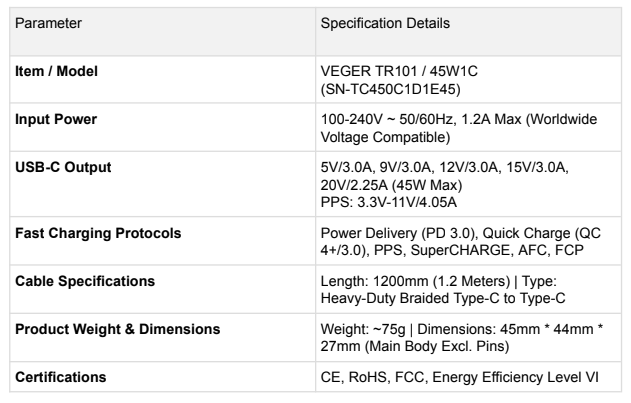Click the PPS: 3.3V-11V/4.05A line
This screenshot has width=631, height=403.
(x=389, y=202)
